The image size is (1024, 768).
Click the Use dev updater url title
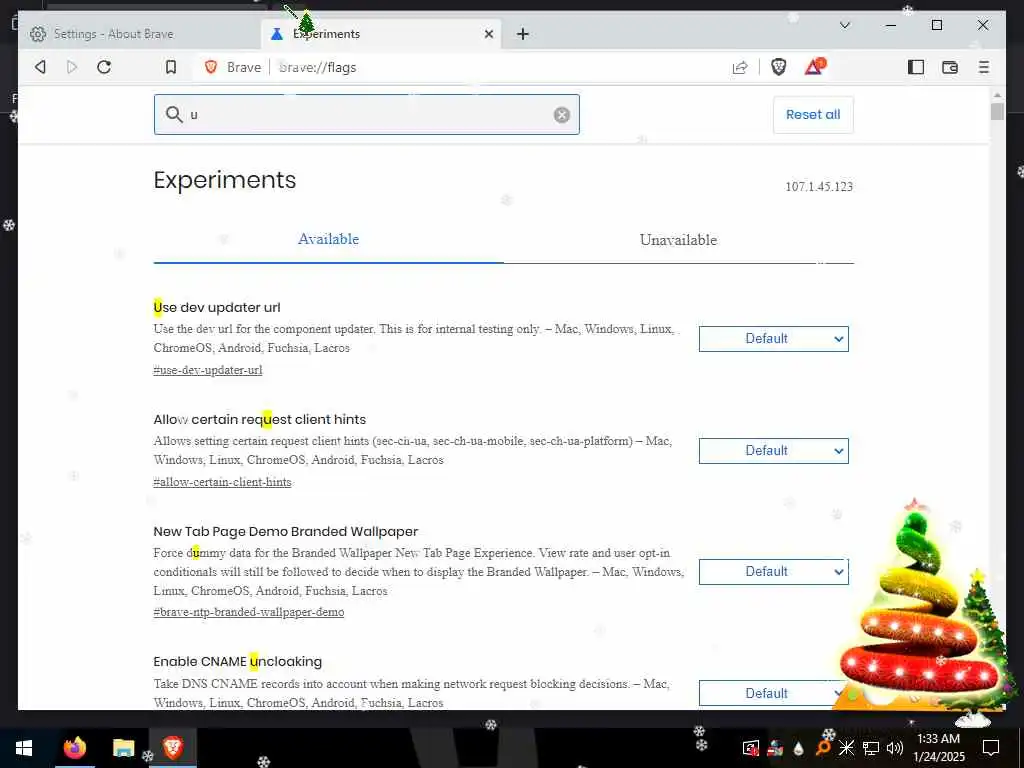(217, 308)
